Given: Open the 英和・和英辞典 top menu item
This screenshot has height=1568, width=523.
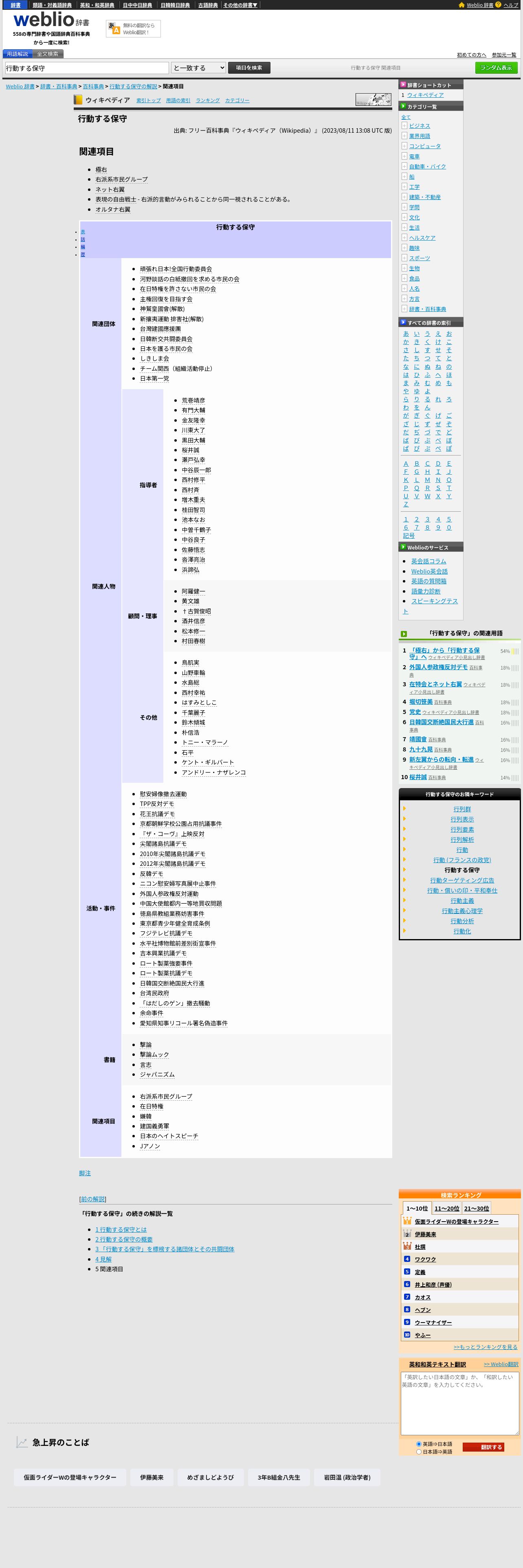Looking at the screenshot, I should (97, 5).
